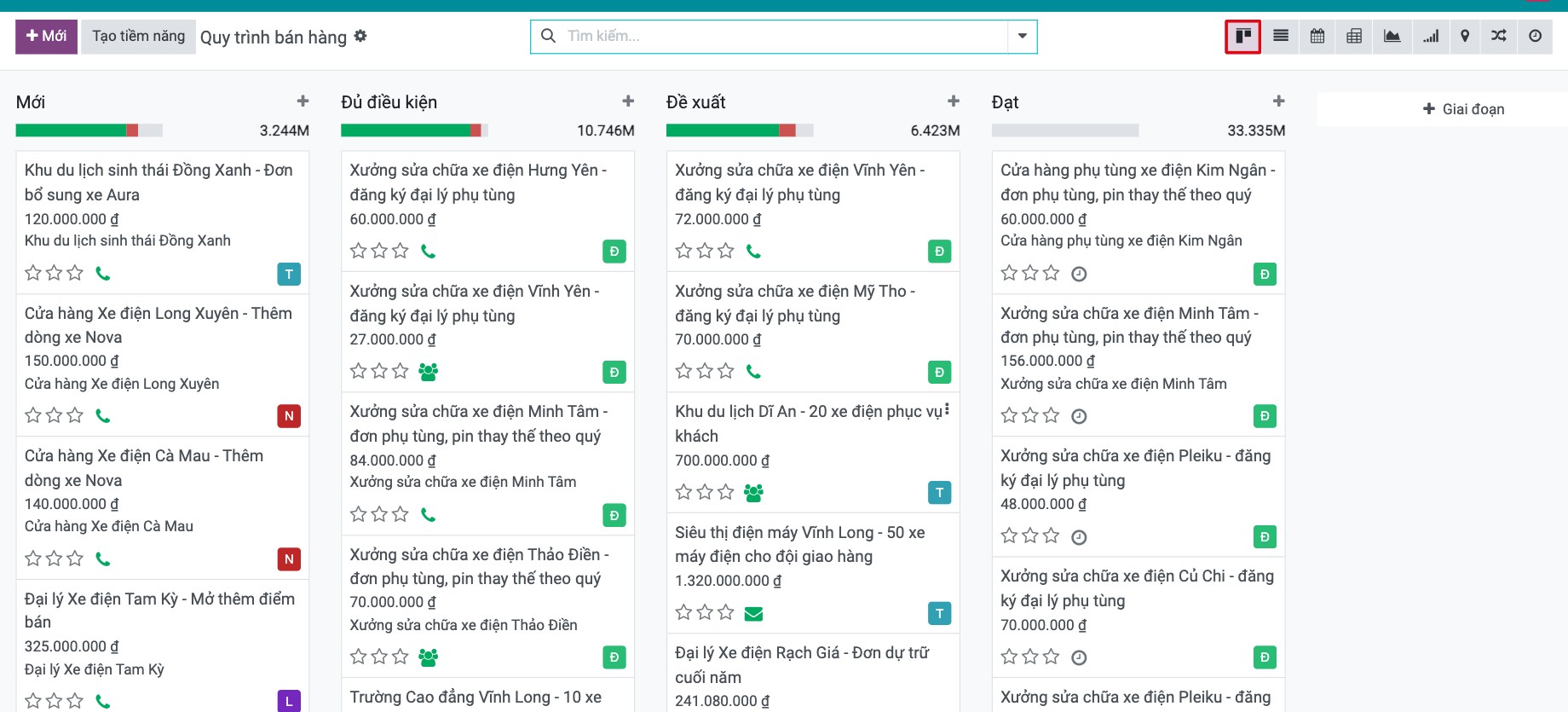This screenshot has width=1568, height=712.
Task: Set second star on Khu du lịch Dĩ An card
Action: pos(705,492)
